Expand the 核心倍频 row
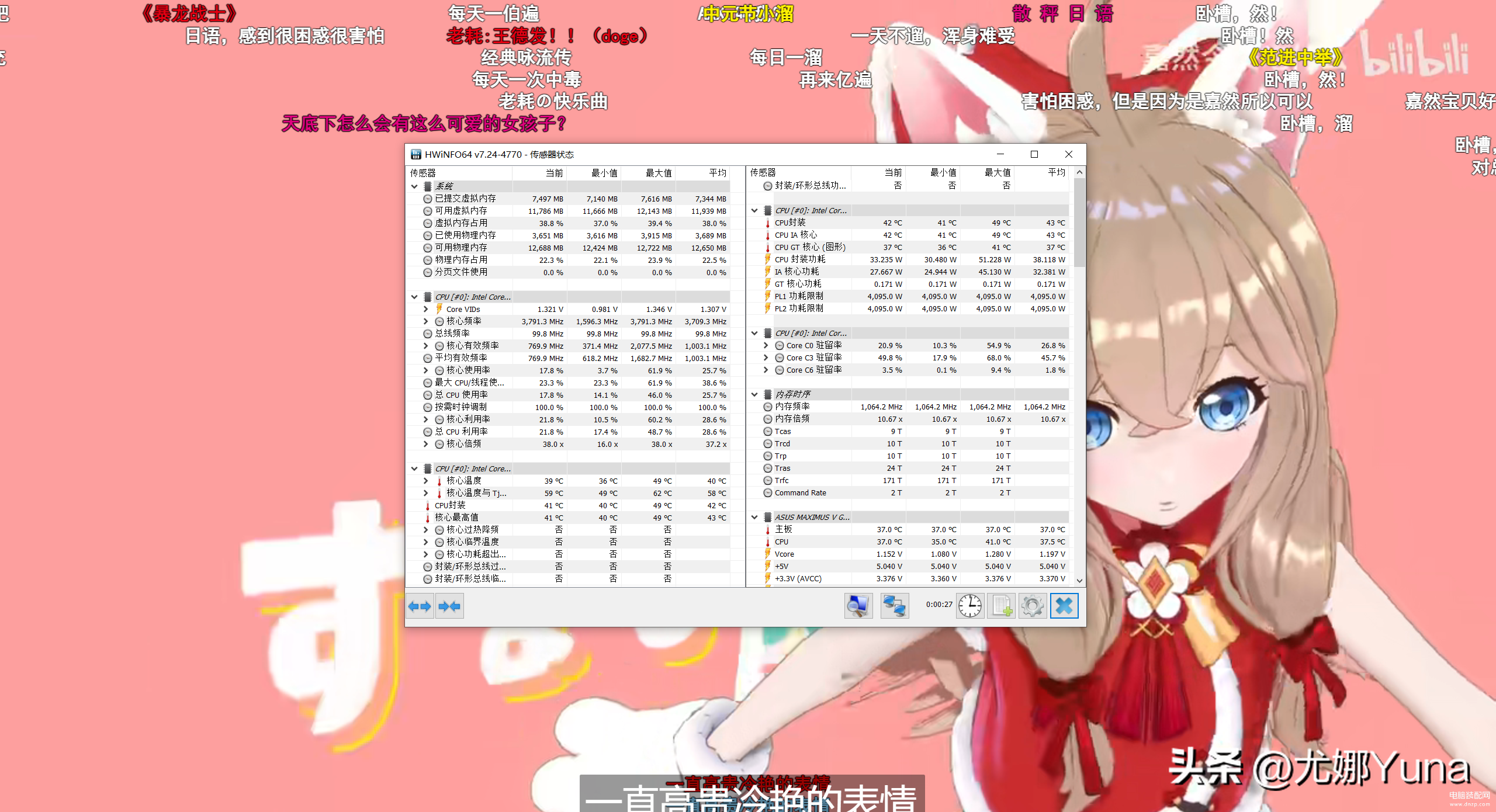The height and width of the screenshot is (812, 1496). click(426, 444)
